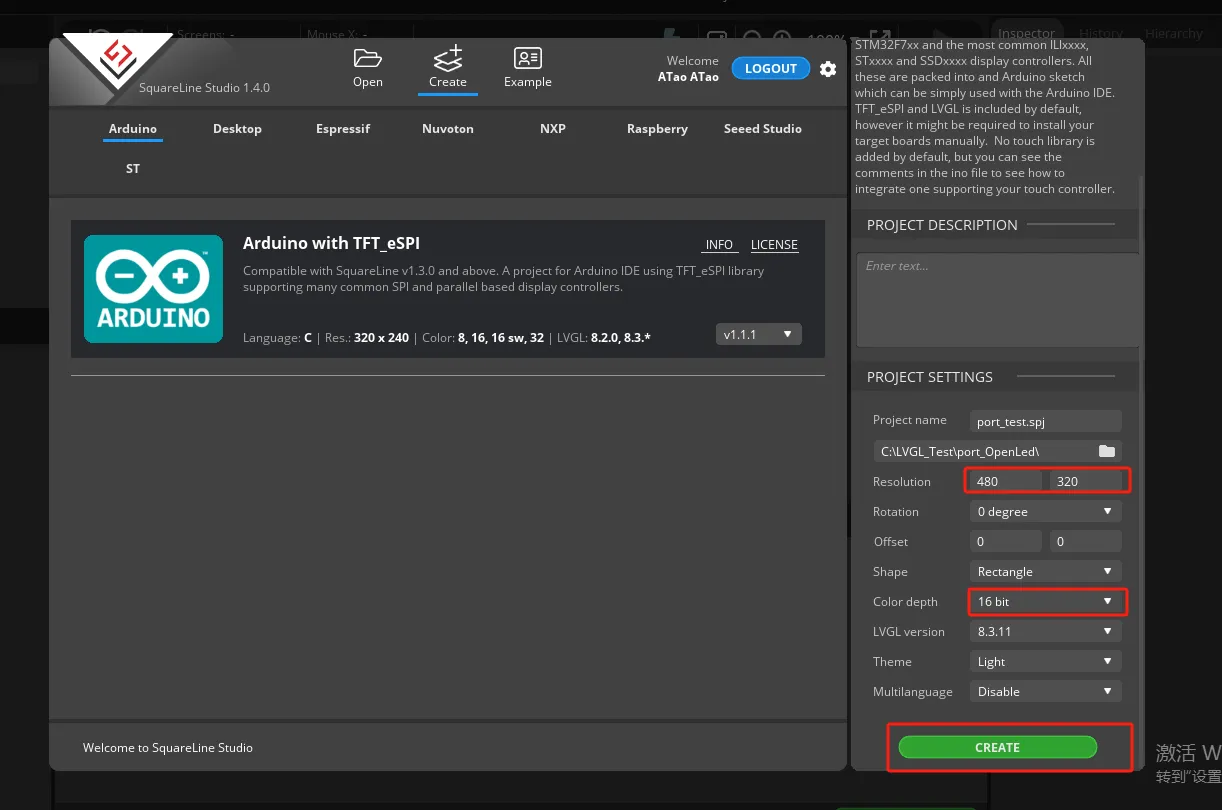Click the Create project icon
Screen dimensions: 1222x810
pos(447,58)
